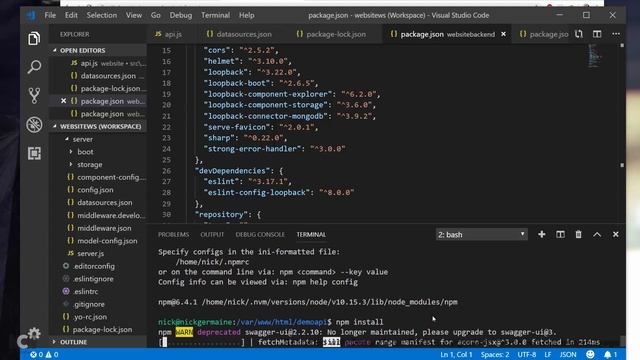Open the Go menu
This screenshot has height=360, width=640.
156,16
